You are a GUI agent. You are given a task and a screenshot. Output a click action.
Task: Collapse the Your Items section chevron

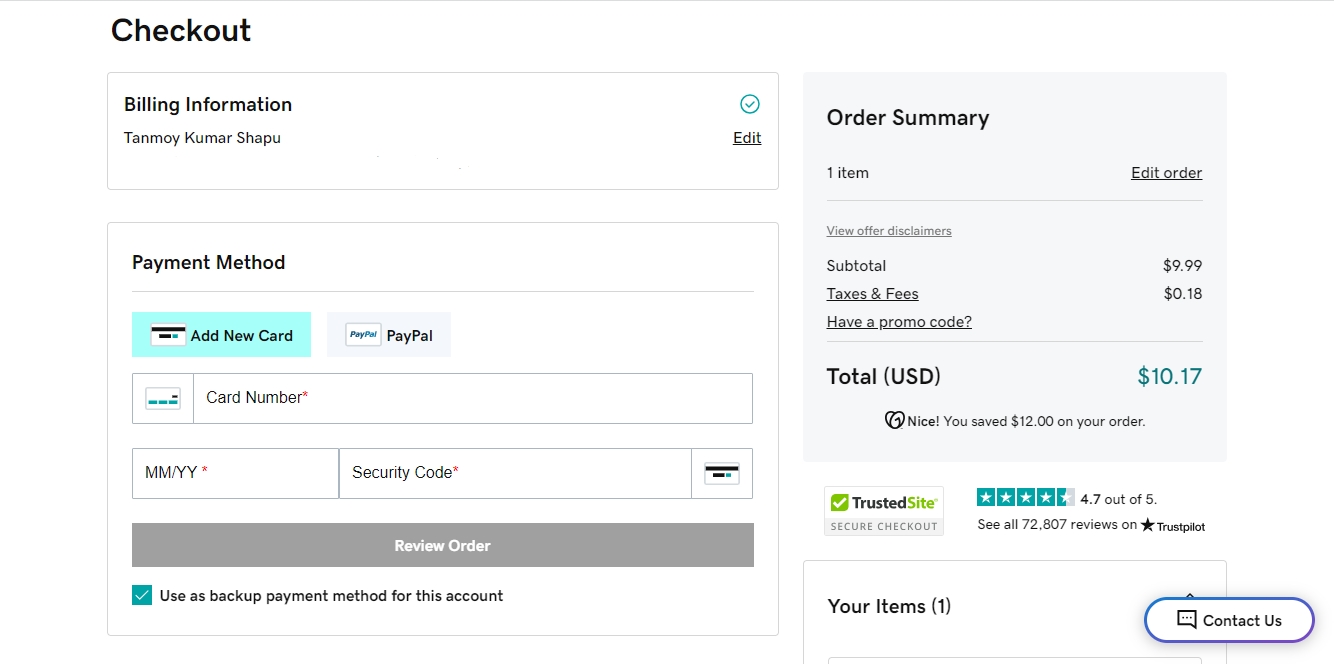(x=1190, y=598)
